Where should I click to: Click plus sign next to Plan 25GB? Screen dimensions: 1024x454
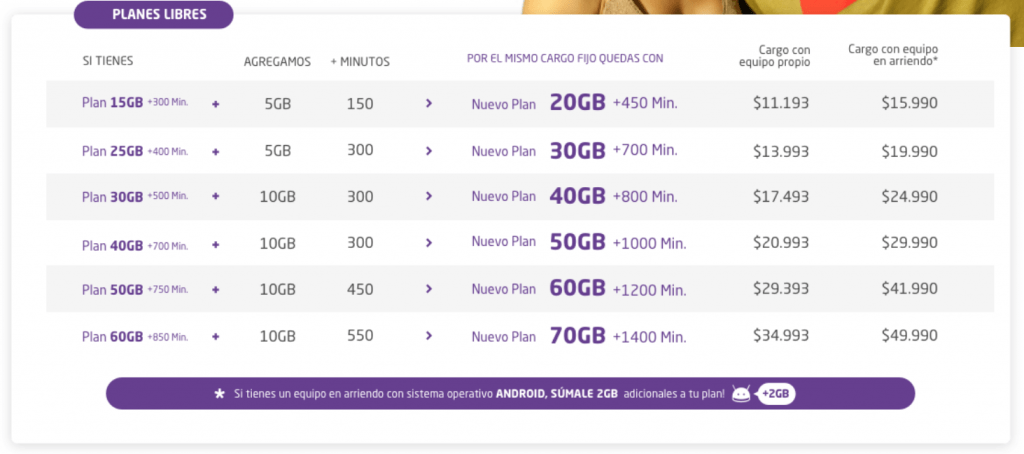[x=216, y=152]
